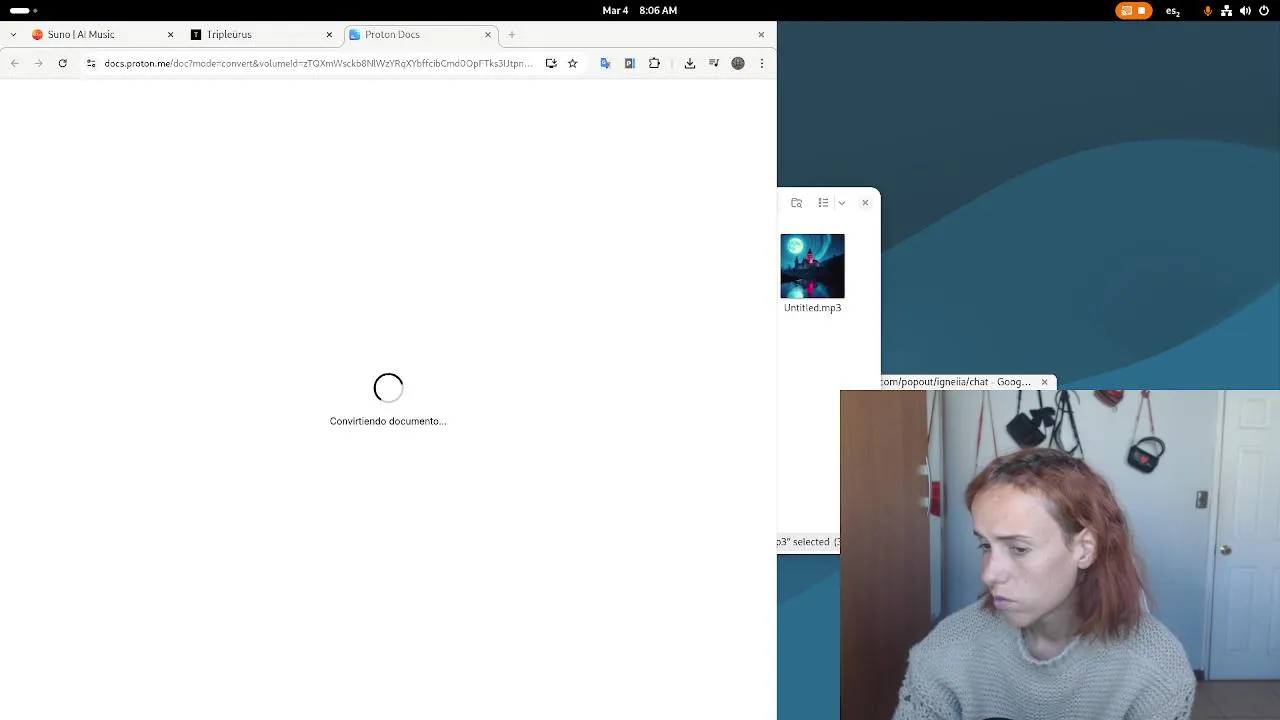Close the browser window
This screenshot has width=1280, height=720.
[761, 34]
